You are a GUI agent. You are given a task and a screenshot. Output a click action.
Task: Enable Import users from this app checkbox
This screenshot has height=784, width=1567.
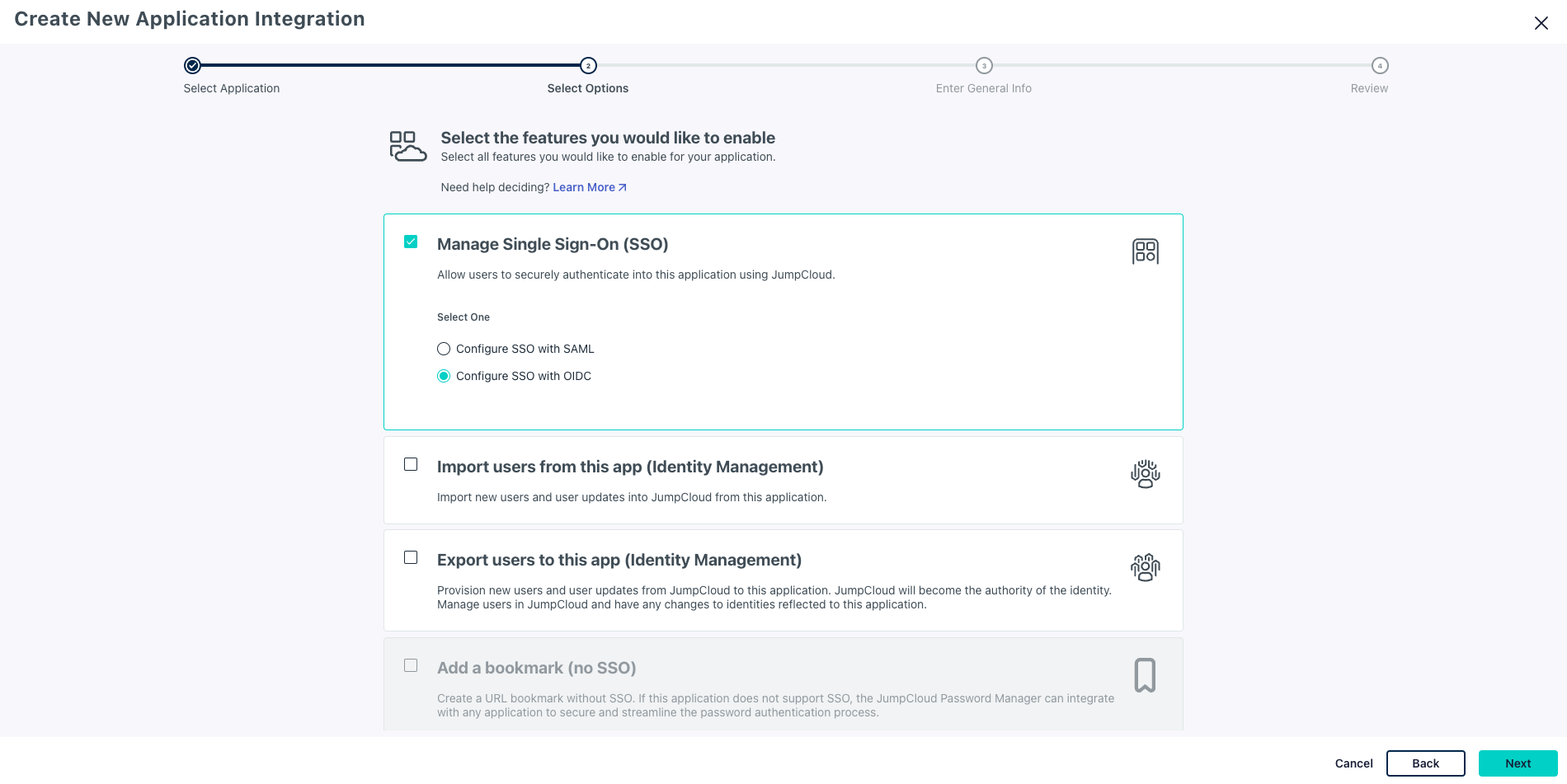[x=411, y=464]
